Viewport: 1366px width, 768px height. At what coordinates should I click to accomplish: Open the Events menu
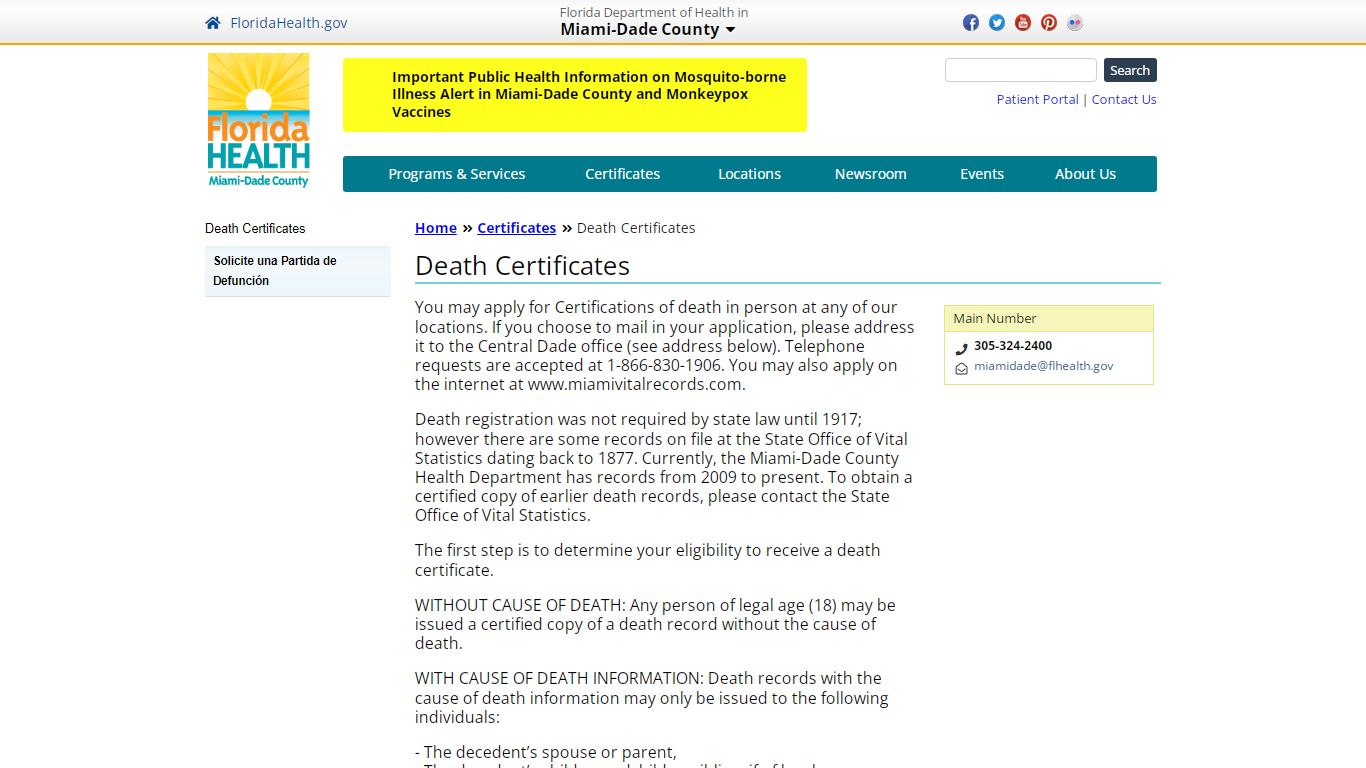[x=982, y=174]
